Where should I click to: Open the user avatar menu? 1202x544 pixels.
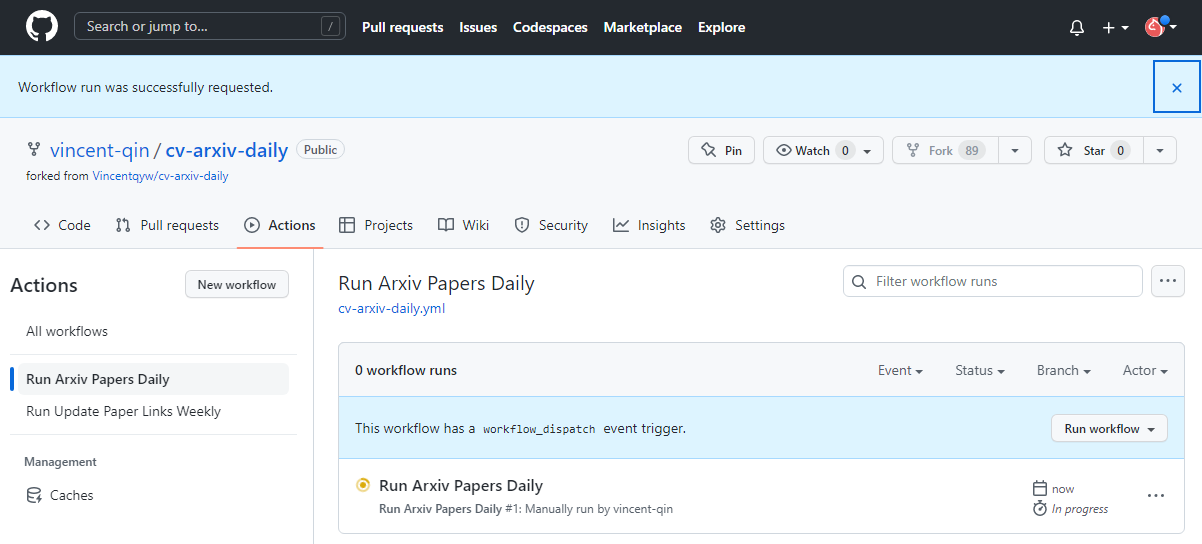(1157, 27)
